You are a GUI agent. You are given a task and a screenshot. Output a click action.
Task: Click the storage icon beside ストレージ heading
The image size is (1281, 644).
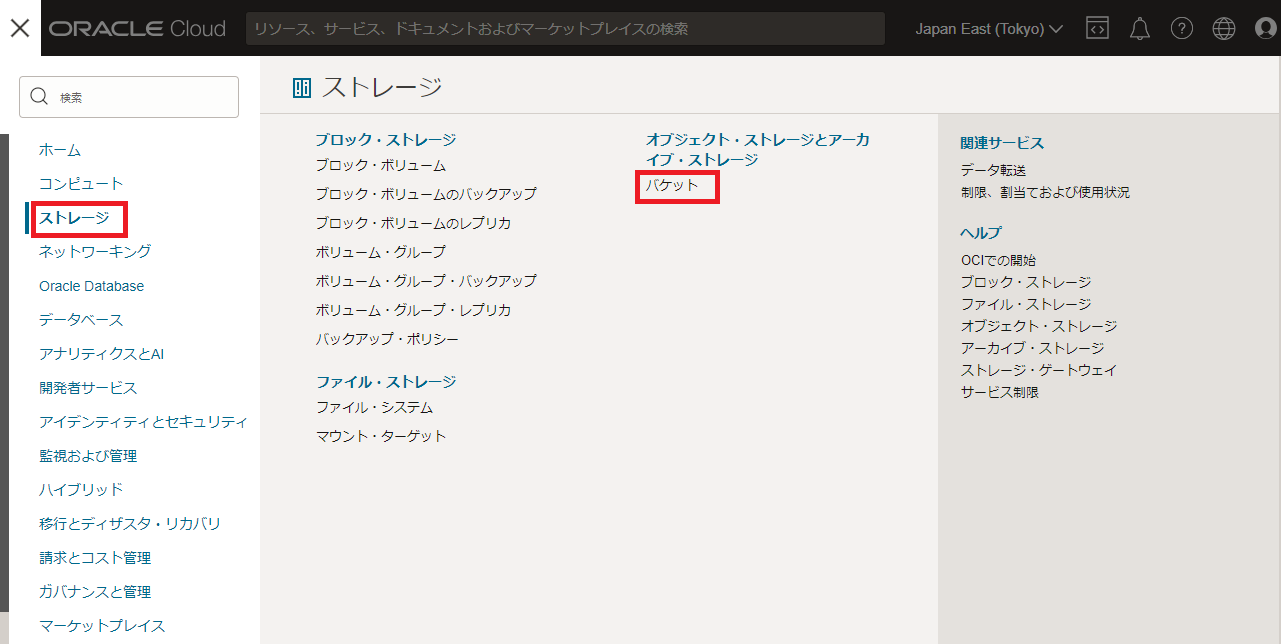point(302,88)
